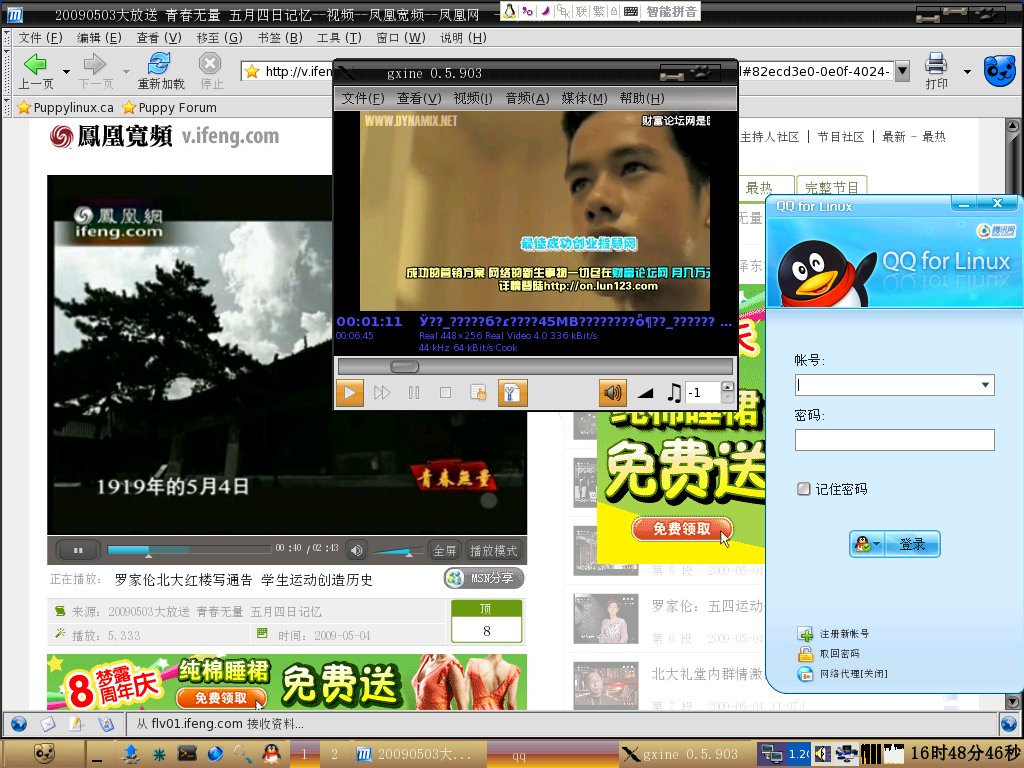Viewport: 1024px width, 768px height.
Task: Open Puppylinux.ca bookmark
Action: [x=65, y=107]
